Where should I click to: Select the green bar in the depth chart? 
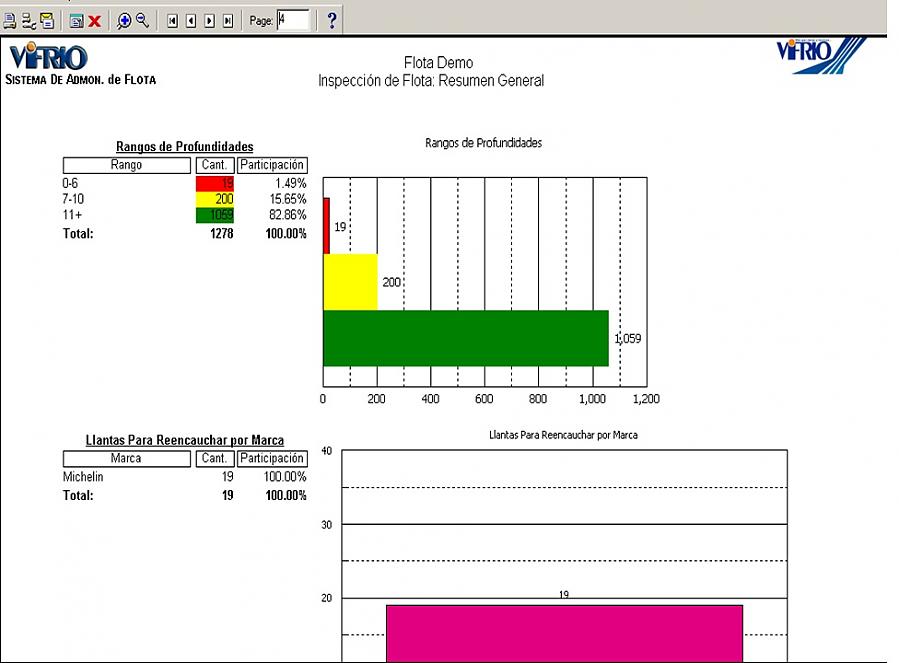click(x=466, y=338)
